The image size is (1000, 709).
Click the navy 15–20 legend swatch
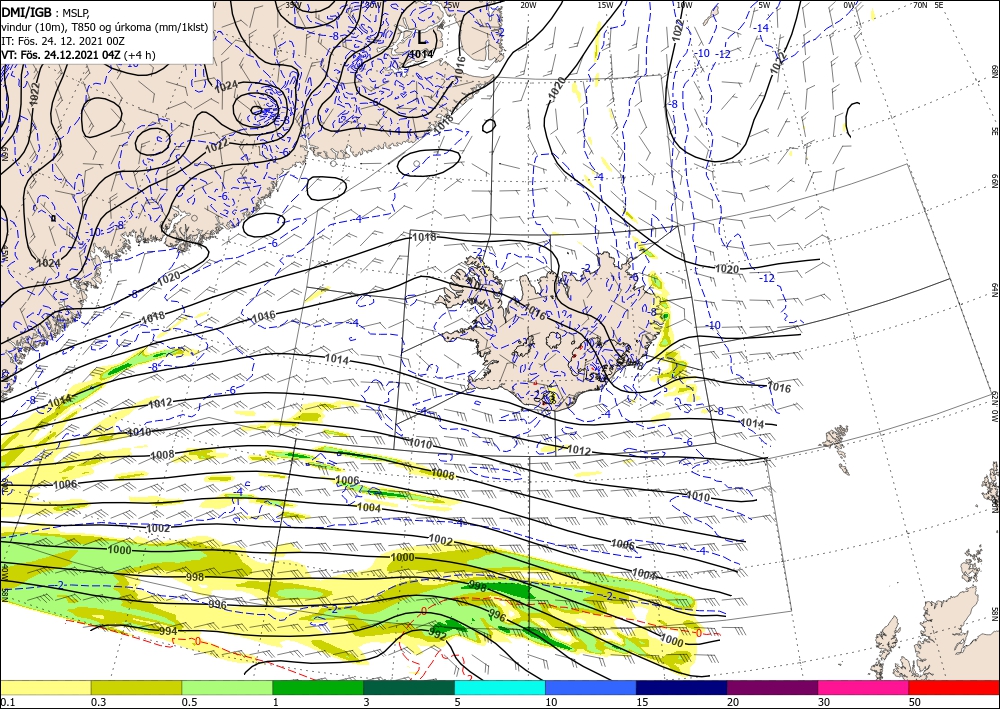coord(682,687)
